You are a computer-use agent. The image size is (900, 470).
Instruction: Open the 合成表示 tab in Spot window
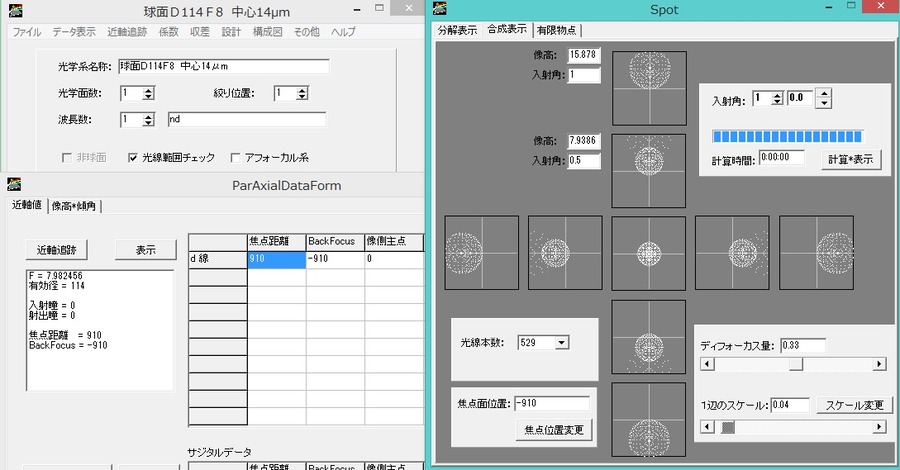pyautogui.click(x=507, y=29)
